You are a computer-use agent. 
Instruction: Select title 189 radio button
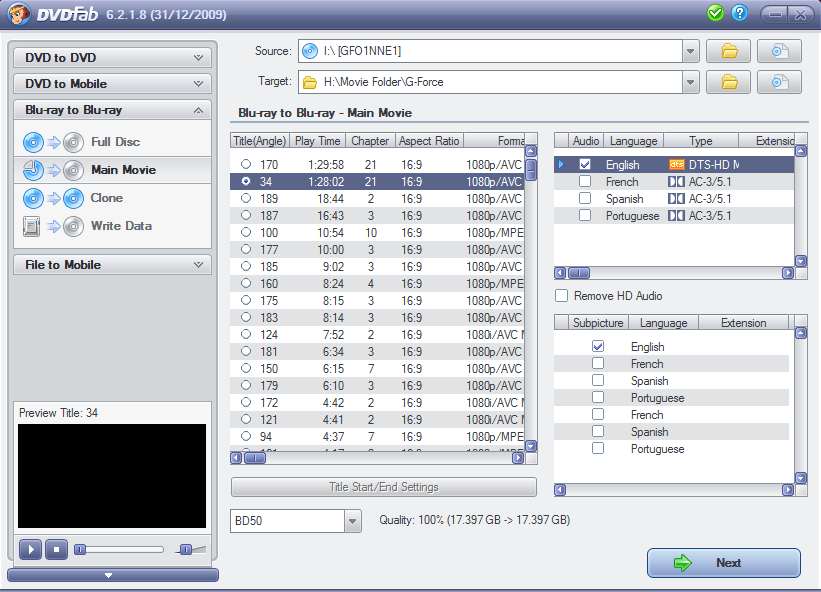pos(246,198)
